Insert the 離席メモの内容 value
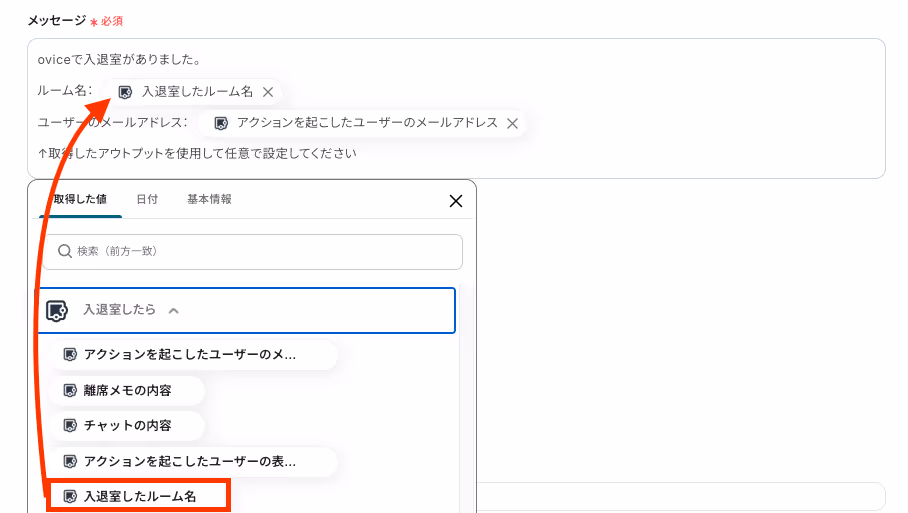Image resolution: width=908 pixels, height=513 pixels. [127, 390]
